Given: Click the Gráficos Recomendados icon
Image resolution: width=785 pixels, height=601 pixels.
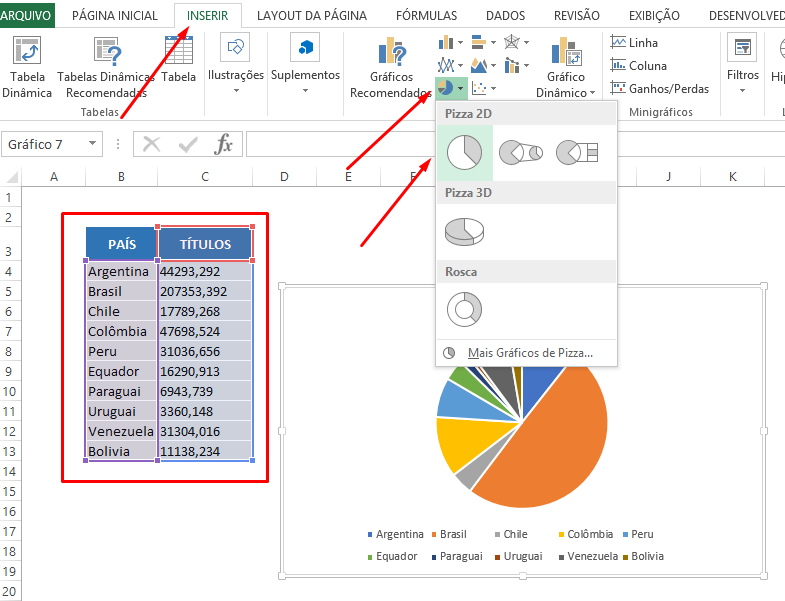Looking at the screenshot, I should (391, 53).
